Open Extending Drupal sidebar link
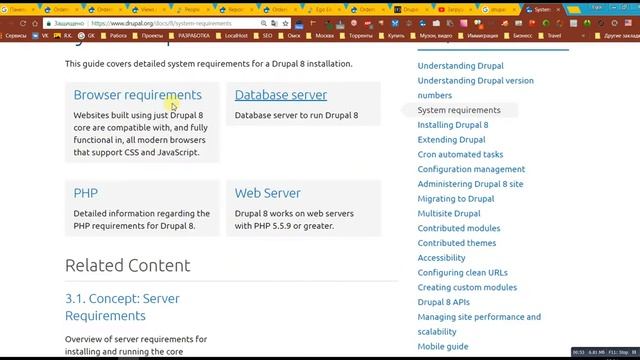 (x=451, y=140)
